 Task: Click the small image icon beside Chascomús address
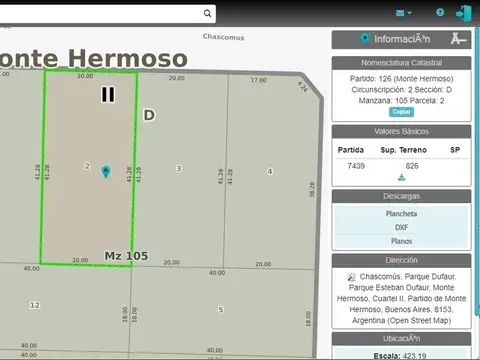(351, 277)
